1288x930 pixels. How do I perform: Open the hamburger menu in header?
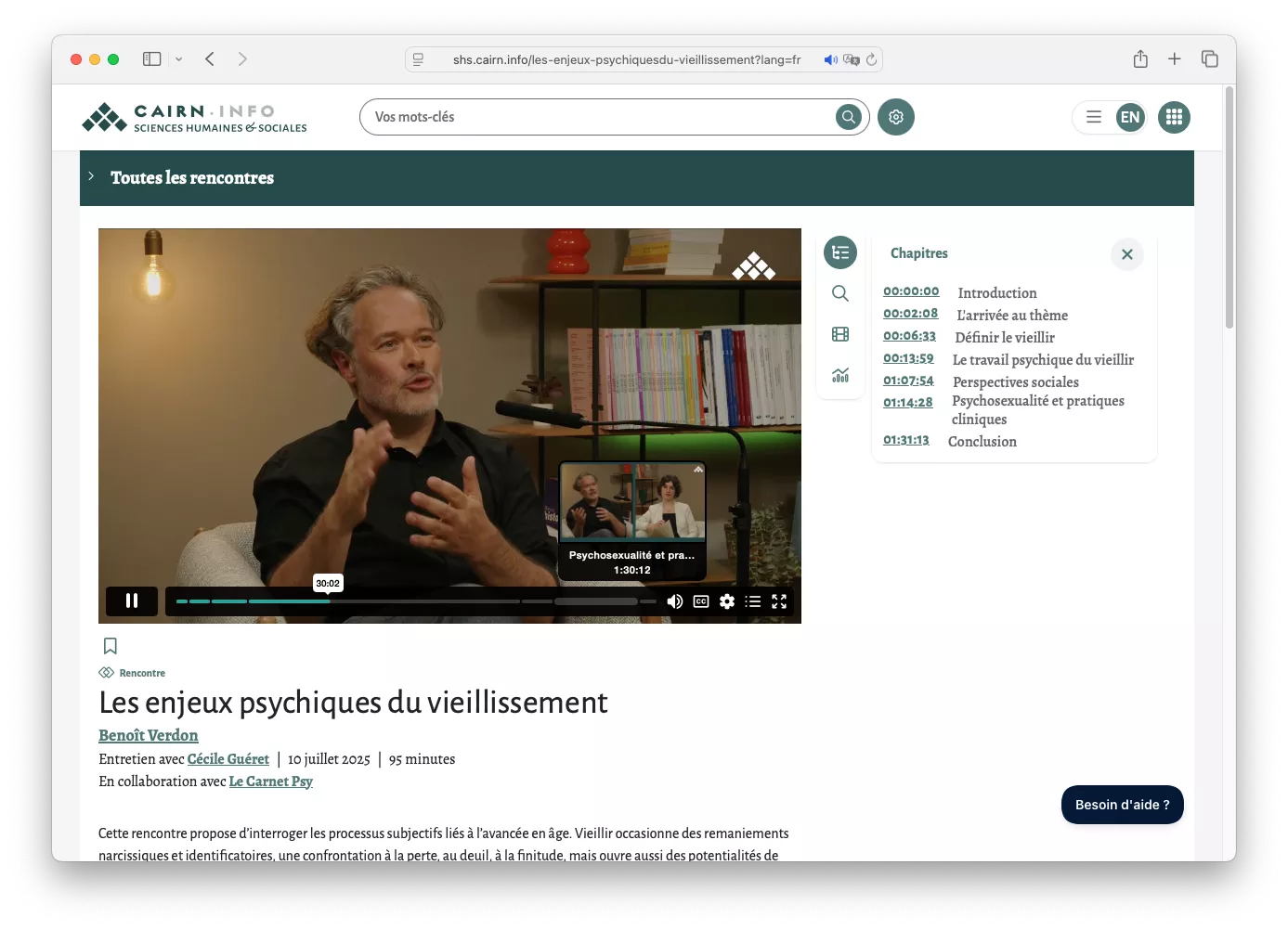pos(1094,117)
